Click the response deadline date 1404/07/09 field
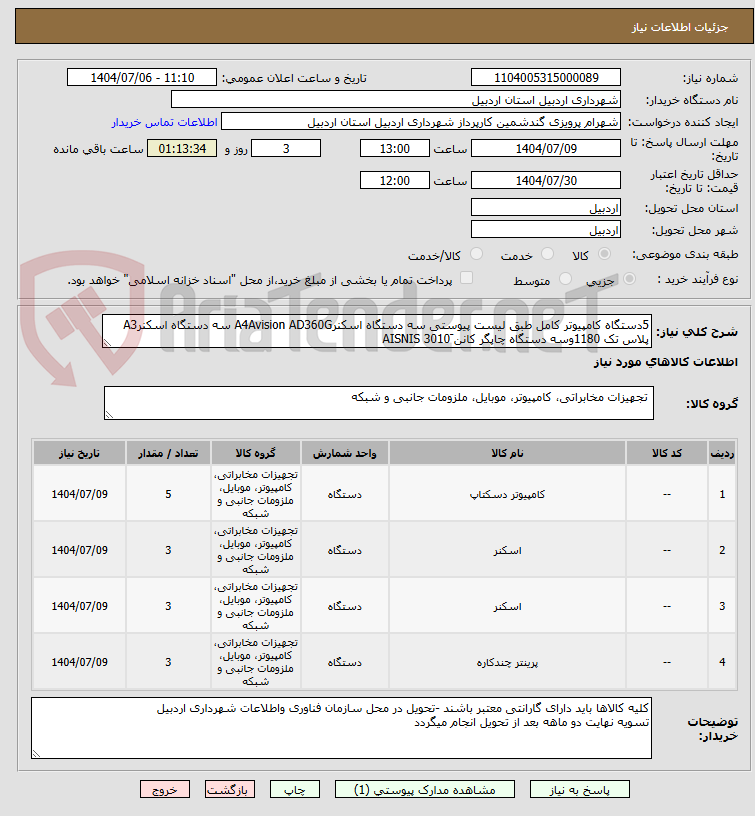This screenshot has height=816, width=755. click(x=546, y=148)
